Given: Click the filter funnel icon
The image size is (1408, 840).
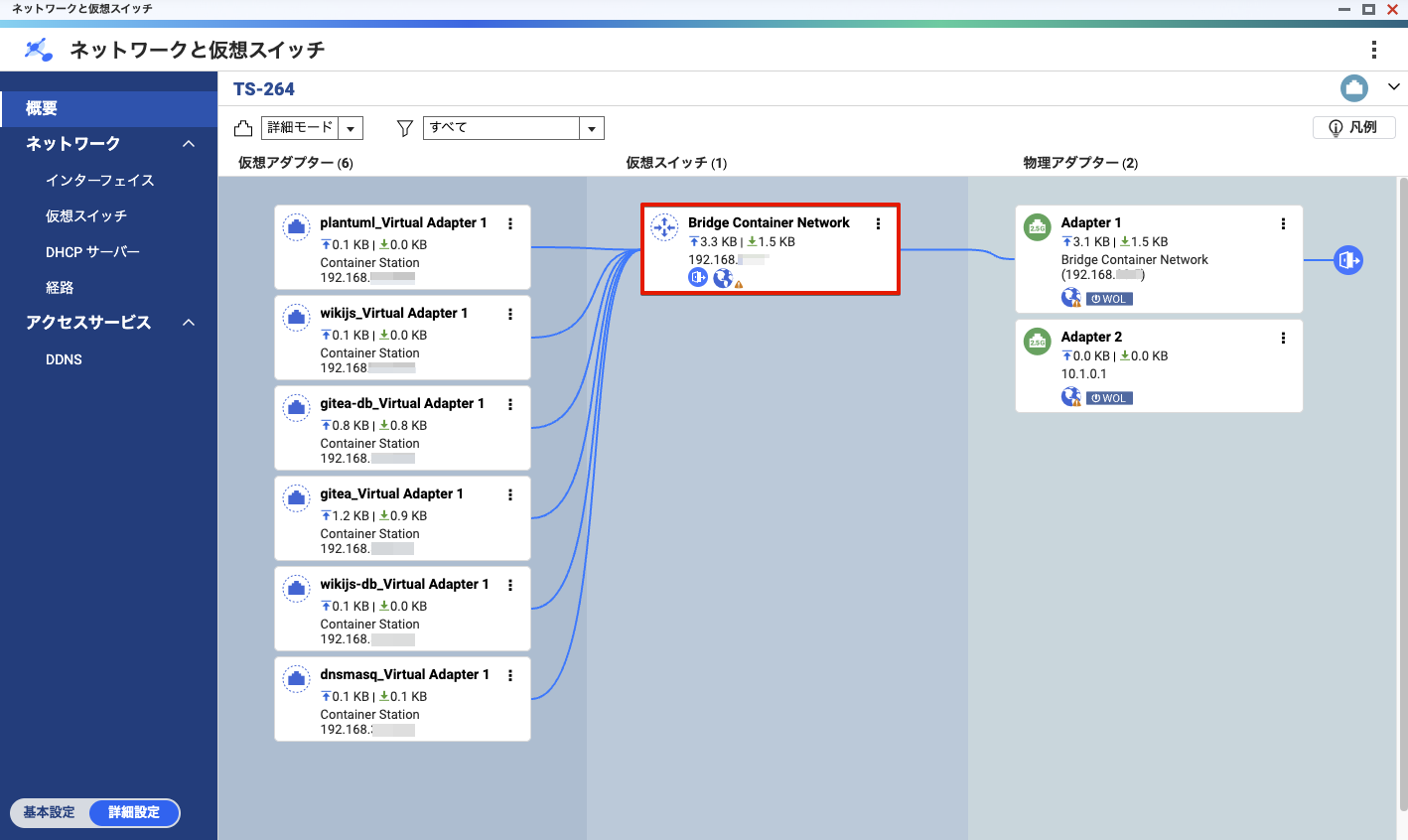Looking at the screenshot, I should 404,128.
